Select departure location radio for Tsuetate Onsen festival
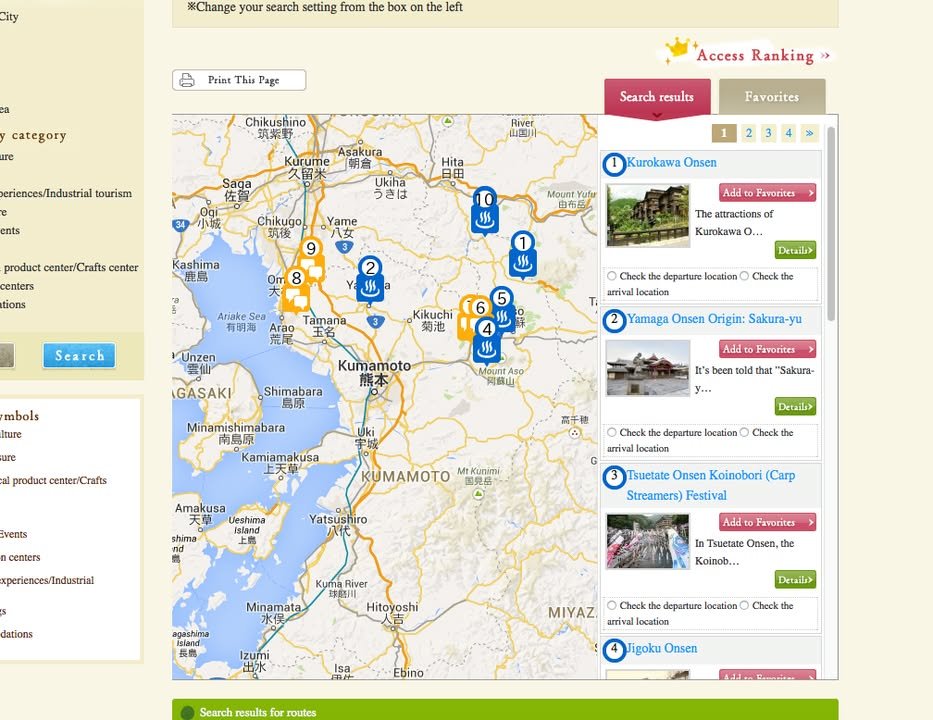The image size is (933, 720). tap(612, 606)
